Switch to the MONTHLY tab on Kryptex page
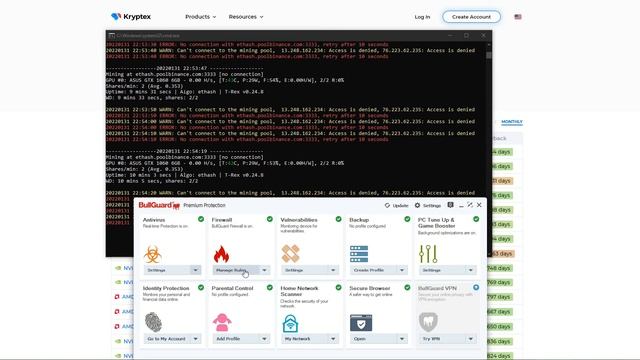The width and height of the screenshot is (640, 360). 512,122
